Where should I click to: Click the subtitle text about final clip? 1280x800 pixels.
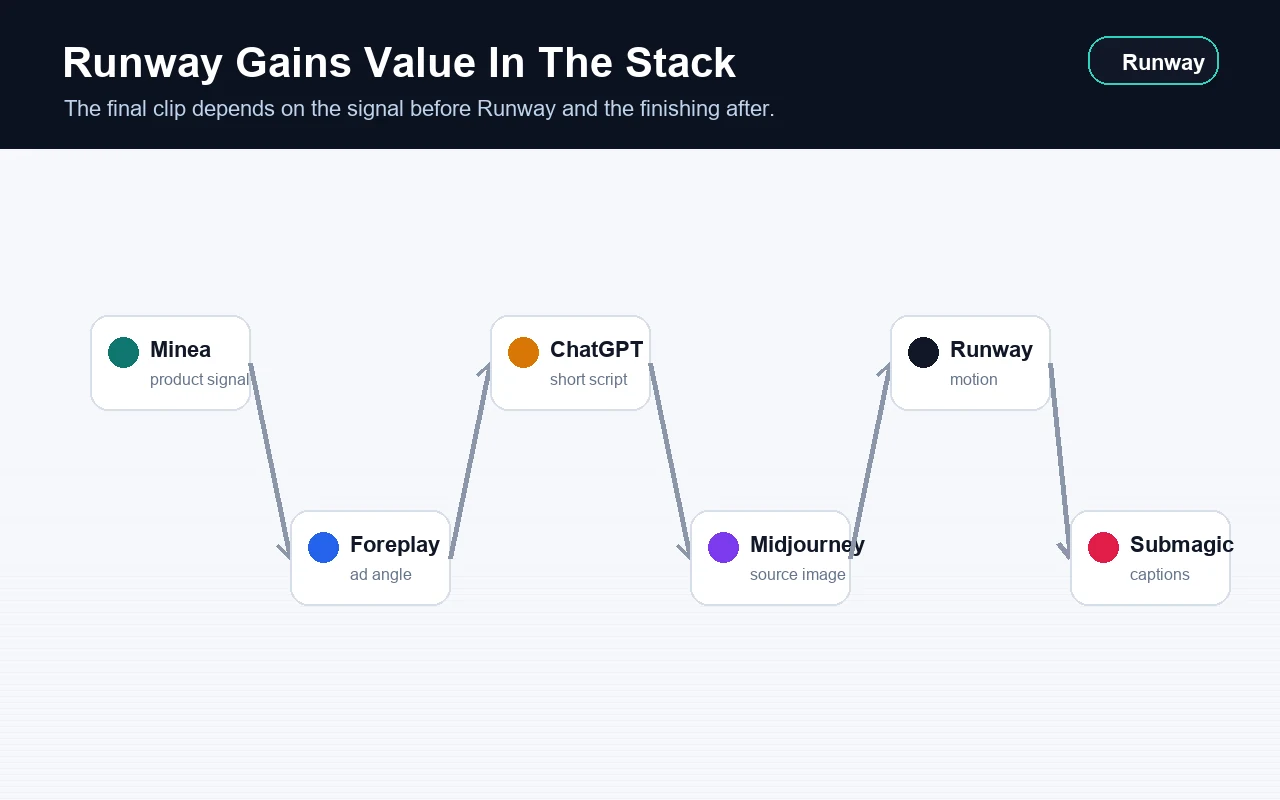[x=419, y=108]
